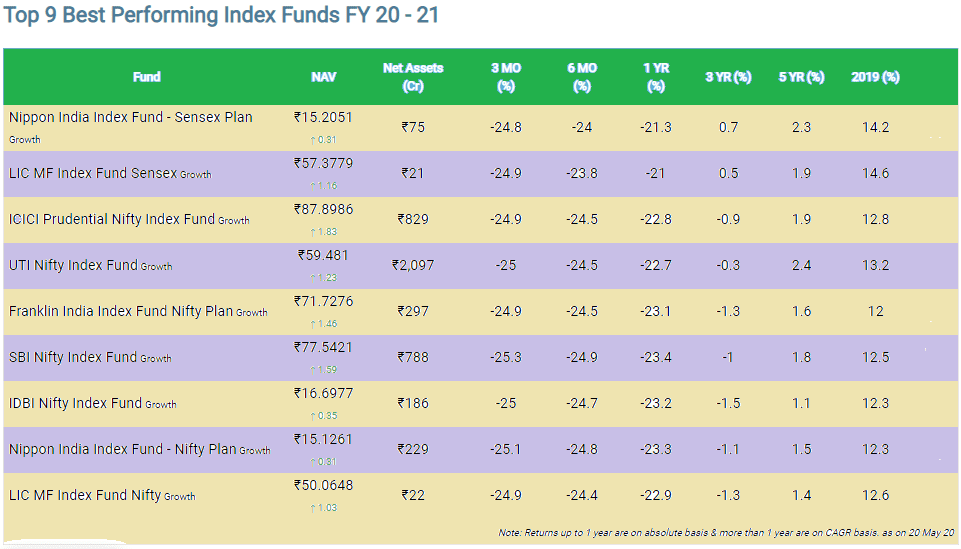Click the 3 YR (%) column header
961x549 pixels.
pos(728,77)
